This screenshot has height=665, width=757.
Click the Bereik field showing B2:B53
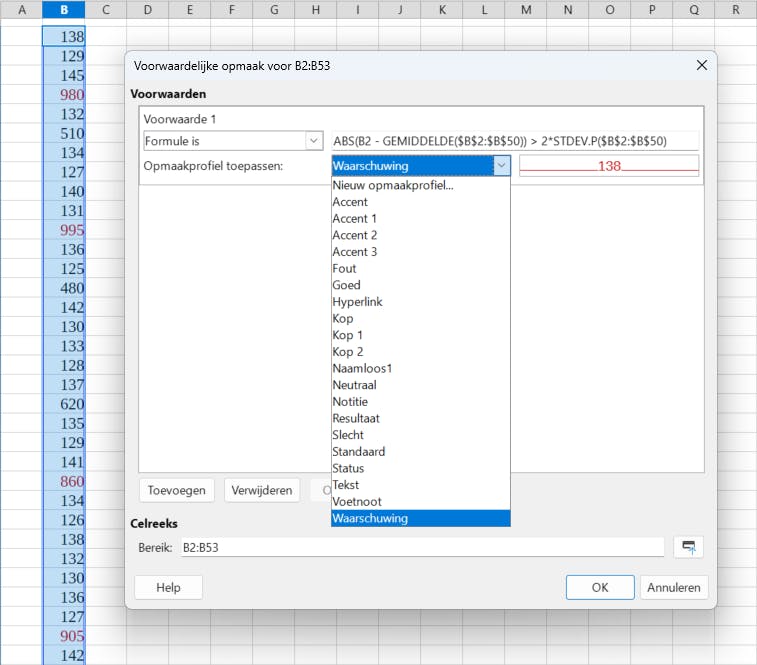click(422, 547)
